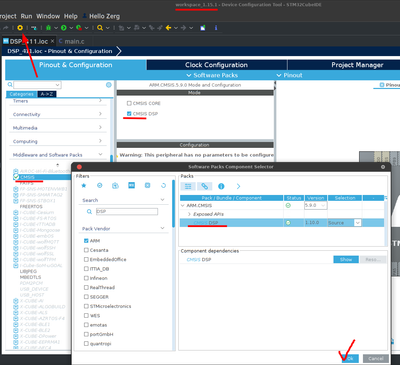Viewport: 400px width, 365px height.
Task: Click the magnifier icon beside DSP search field
Action: click(89, 211)
